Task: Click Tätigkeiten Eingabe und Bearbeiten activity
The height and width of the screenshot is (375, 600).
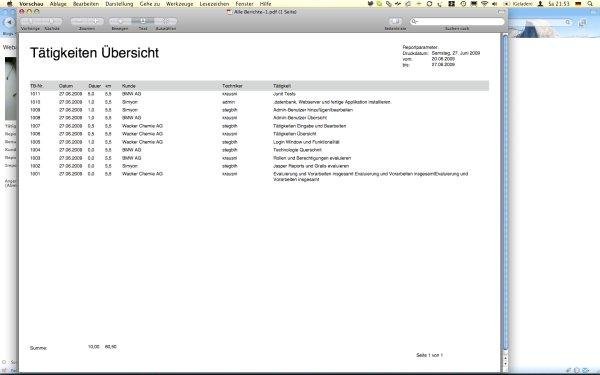Action: (x=310, y=126)
